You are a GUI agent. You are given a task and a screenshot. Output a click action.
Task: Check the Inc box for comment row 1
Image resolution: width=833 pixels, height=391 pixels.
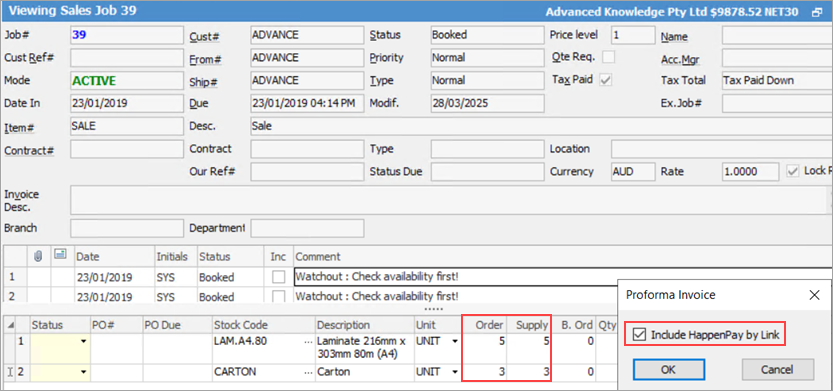[x=278, y=277]
